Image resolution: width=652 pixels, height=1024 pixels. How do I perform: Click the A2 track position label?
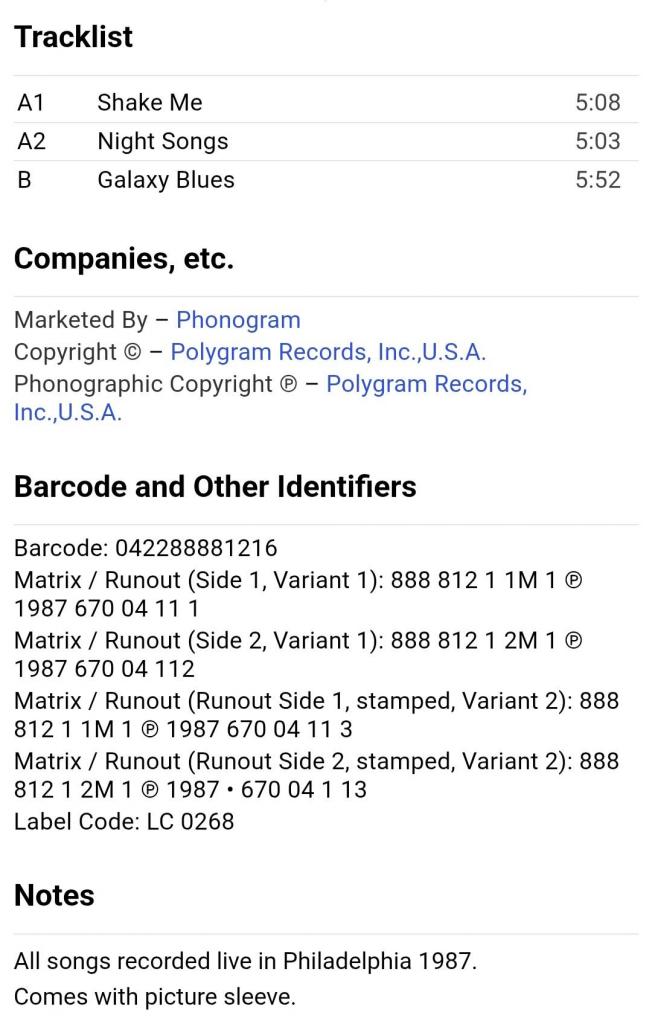[32, 141]
